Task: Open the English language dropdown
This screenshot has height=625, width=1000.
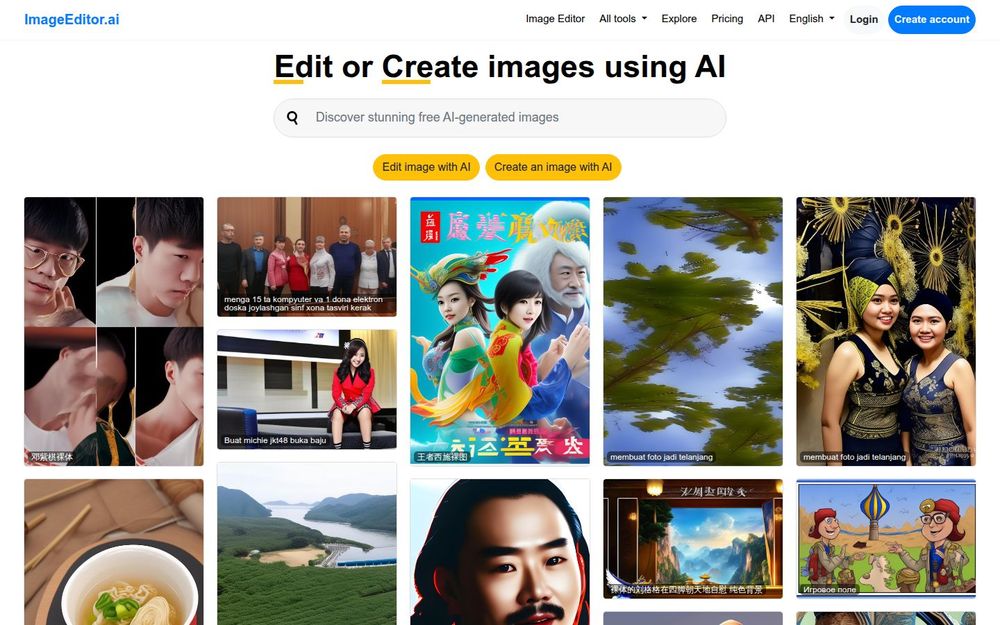Action: (810, 18)
